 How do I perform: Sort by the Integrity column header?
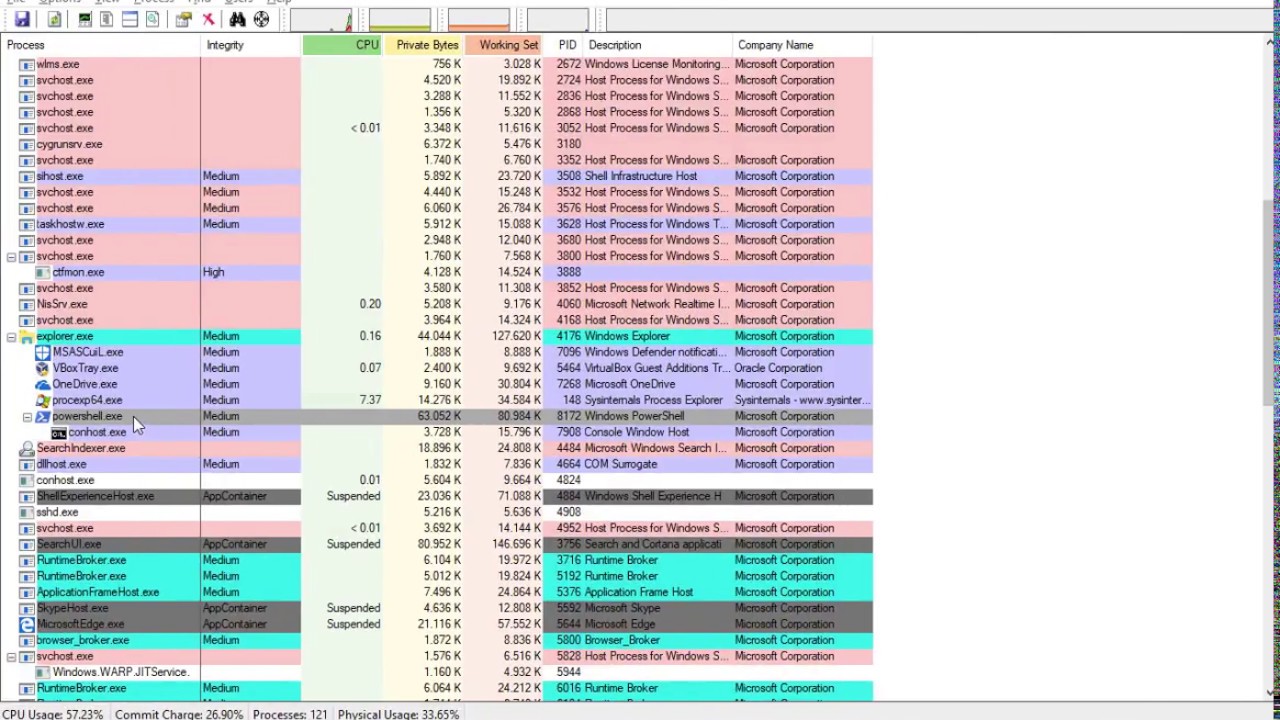(251, 45)
